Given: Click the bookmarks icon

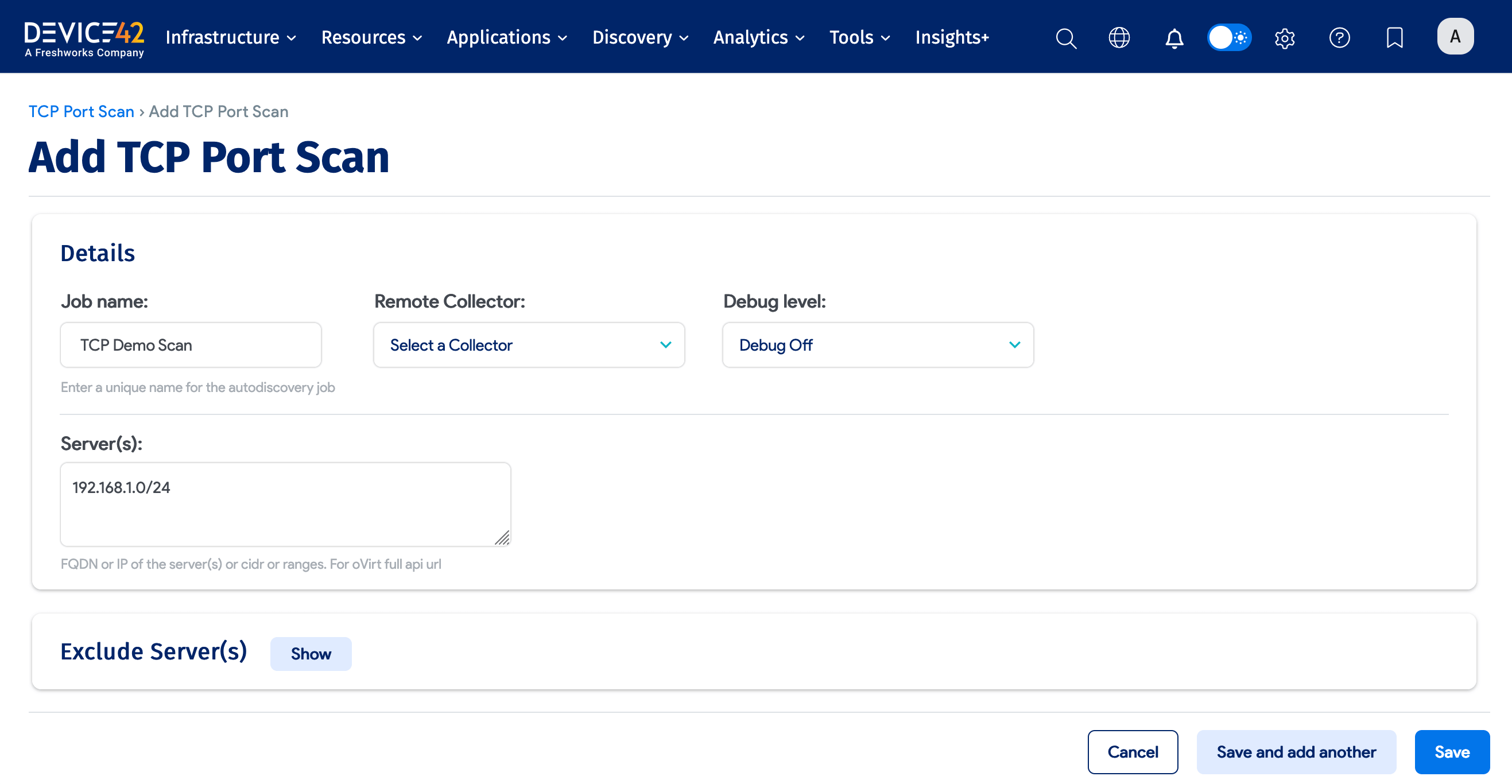Looking at the screenshot, I should click(x=1394, y=37).
